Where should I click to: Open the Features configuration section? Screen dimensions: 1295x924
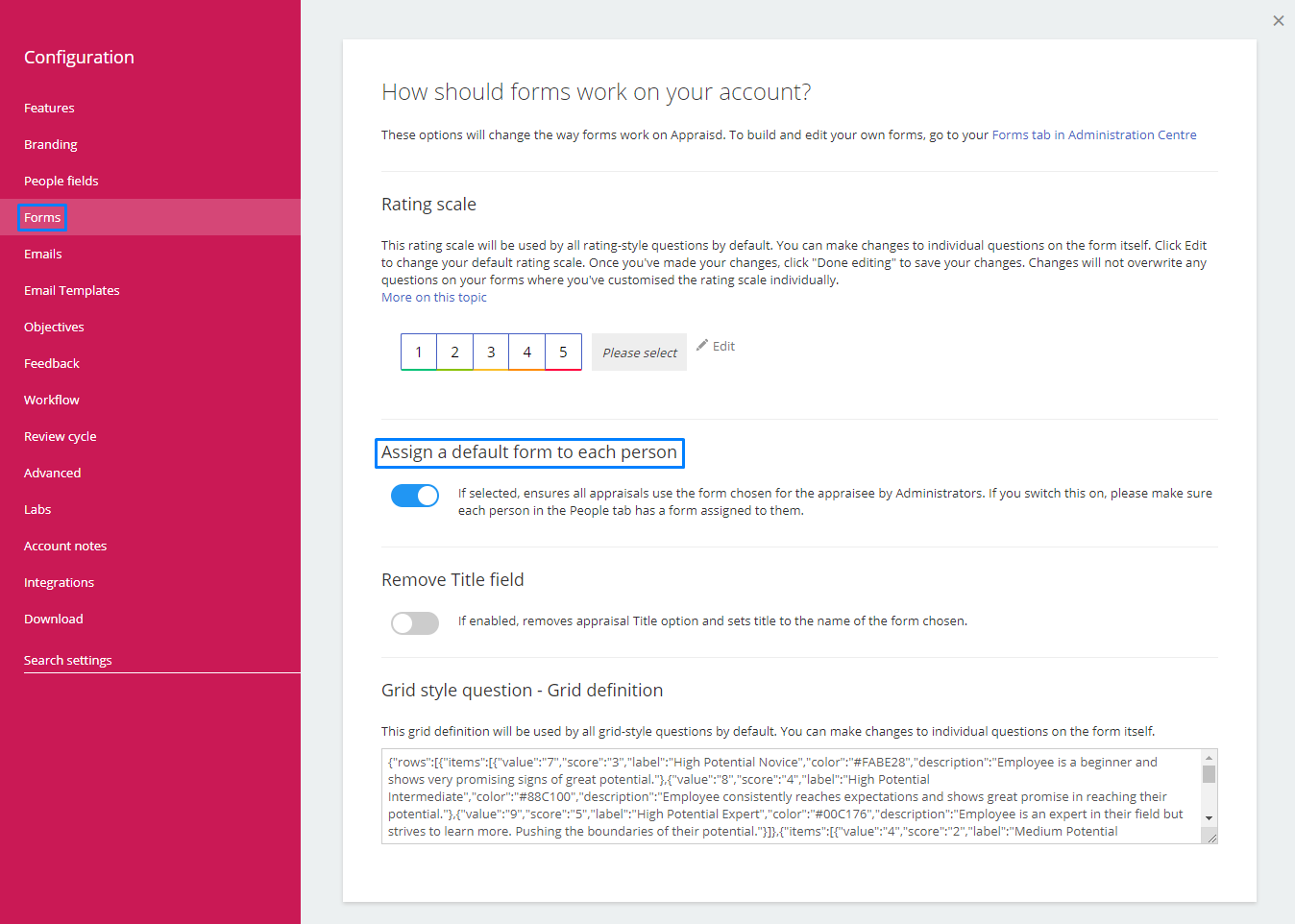(x=49, y=108)
